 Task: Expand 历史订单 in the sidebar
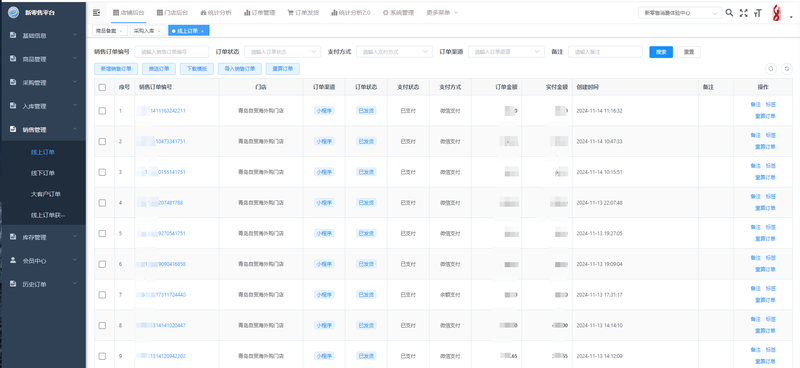[x=43, y=284]
